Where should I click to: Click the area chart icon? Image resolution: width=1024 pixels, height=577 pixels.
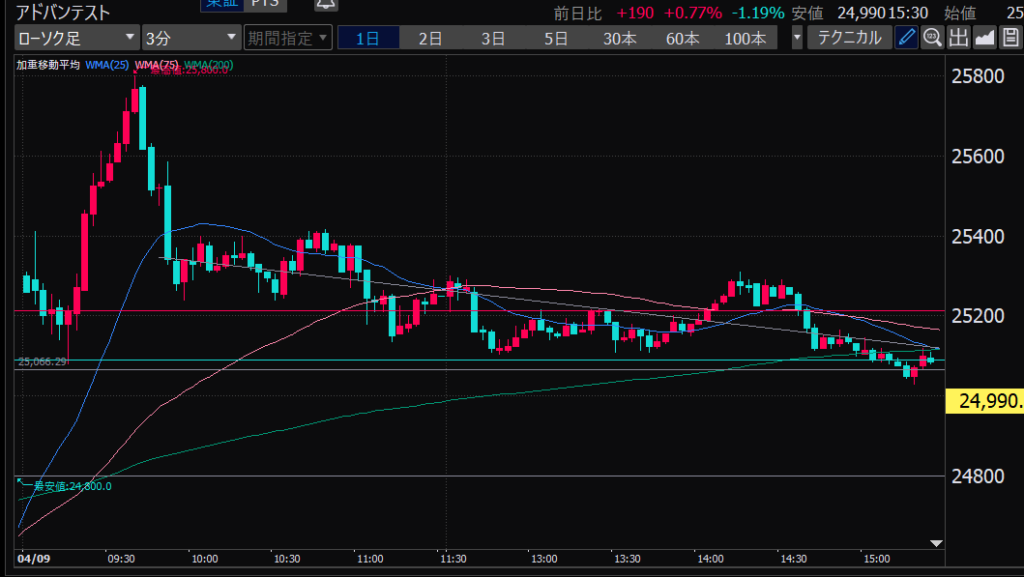(984, 39)
